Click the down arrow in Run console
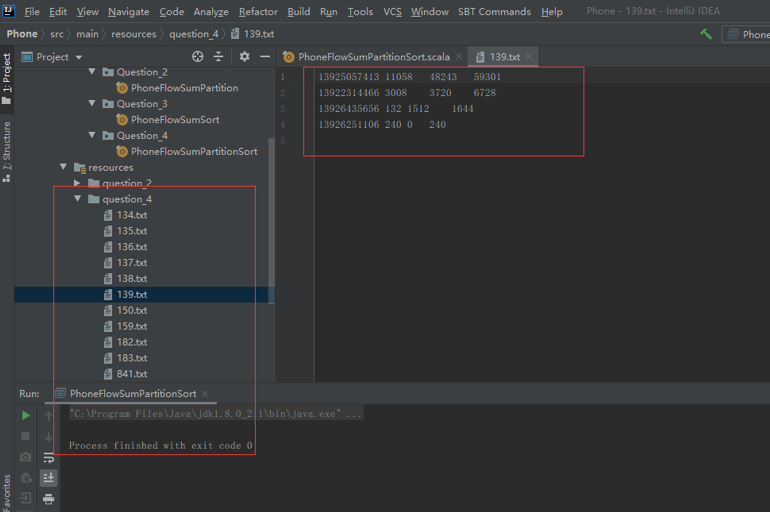 point(48,436)
